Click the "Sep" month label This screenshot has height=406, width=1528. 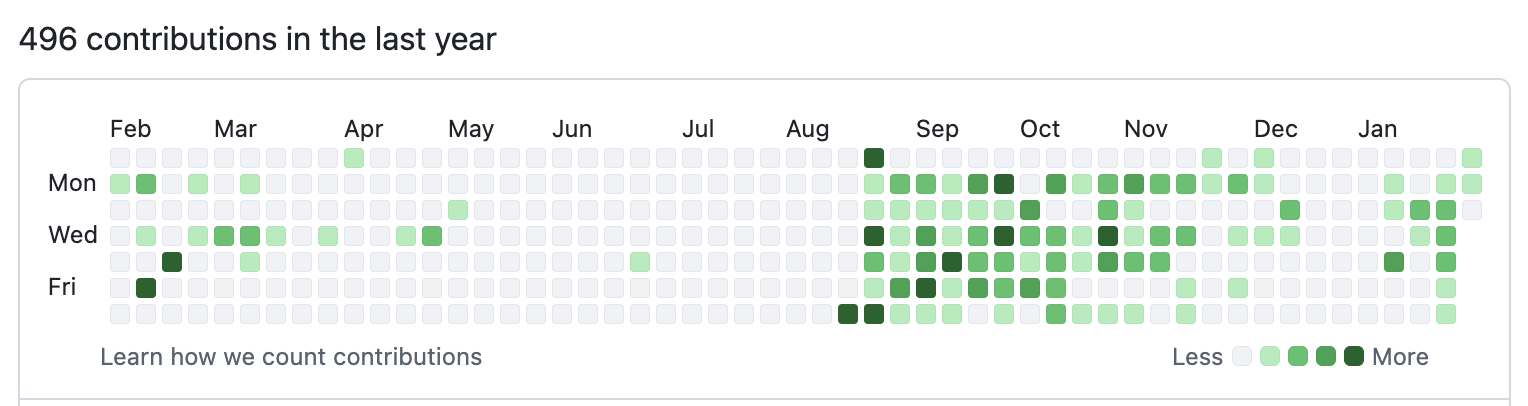pos(937,129)
